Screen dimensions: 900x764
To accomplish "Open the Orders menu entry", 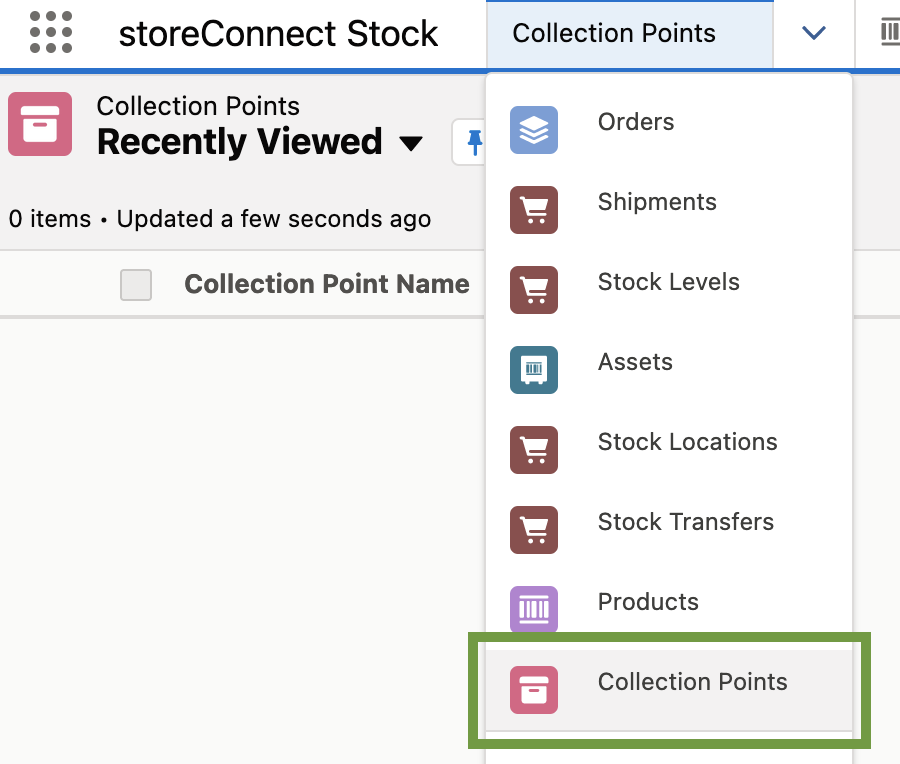I will pyautogui.click(x=637, y=119).
